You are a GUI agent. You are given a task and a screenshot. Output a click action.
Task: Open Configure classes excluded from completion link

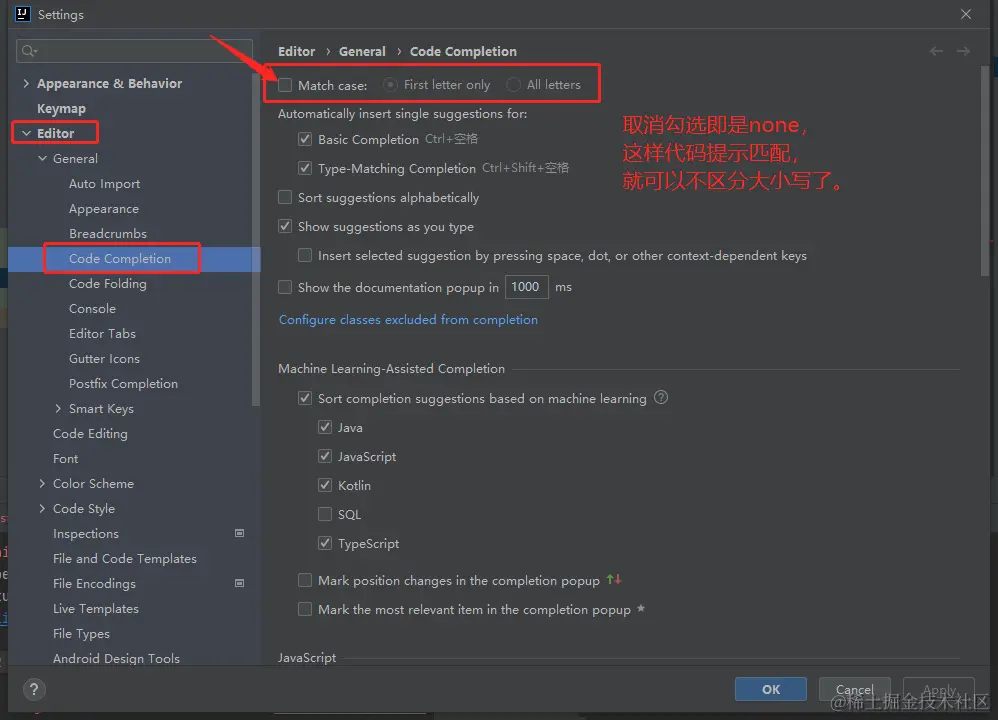point(408,320)
